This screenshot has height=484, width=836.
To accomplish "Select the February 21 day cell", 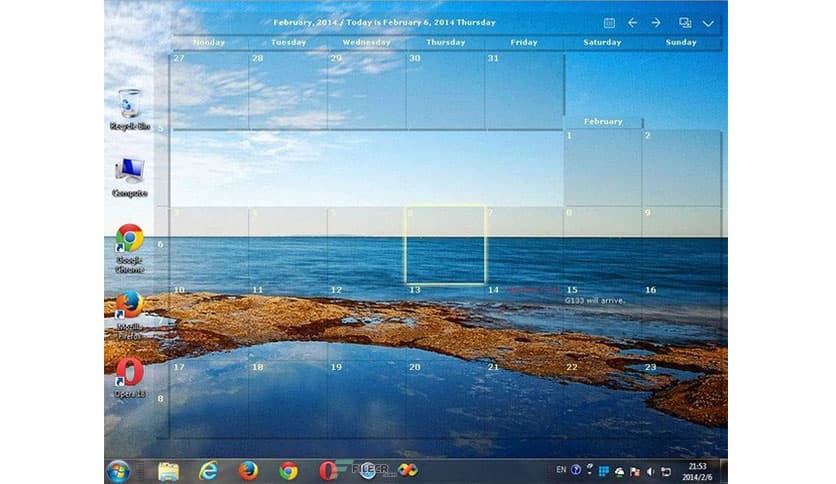I will 524,400.
